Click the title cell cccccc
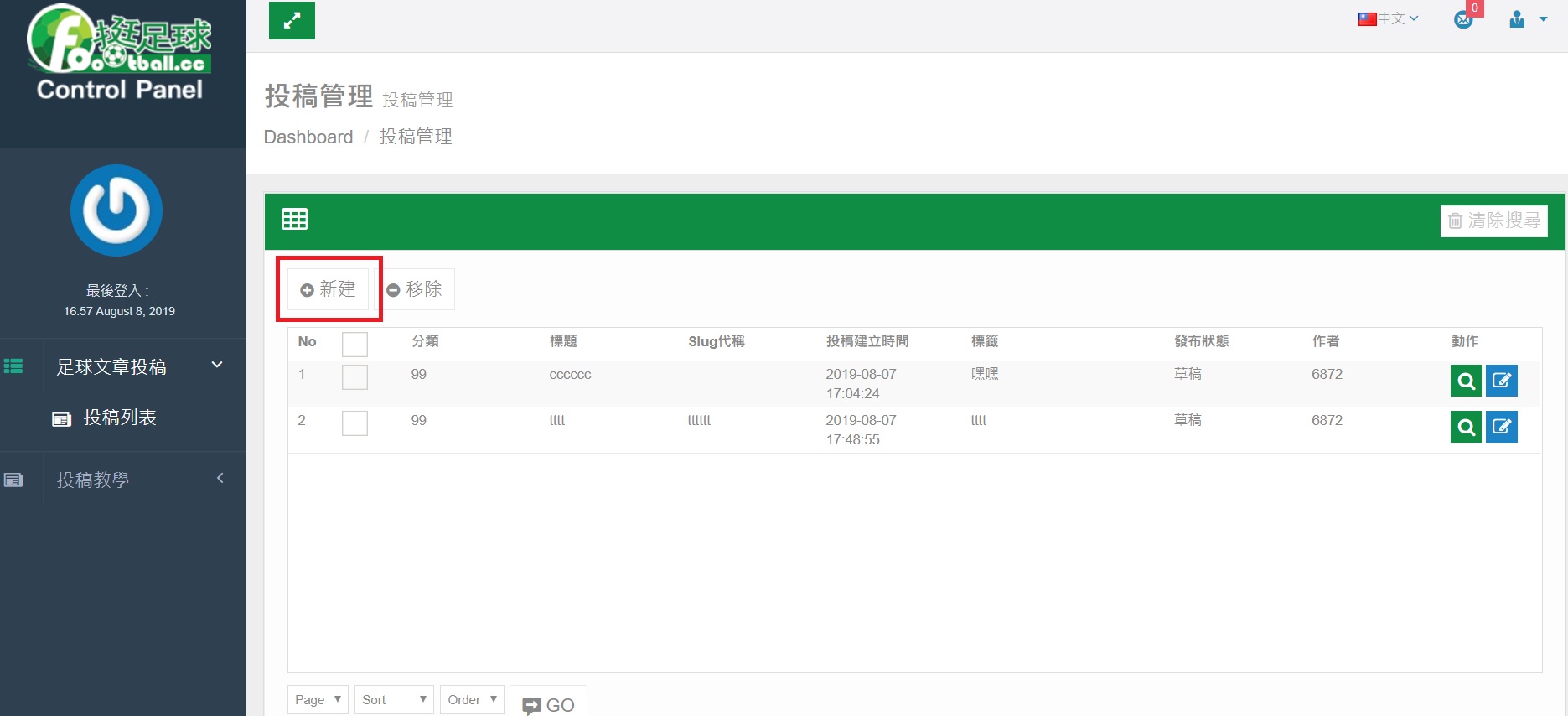 (x=570, y=375)
